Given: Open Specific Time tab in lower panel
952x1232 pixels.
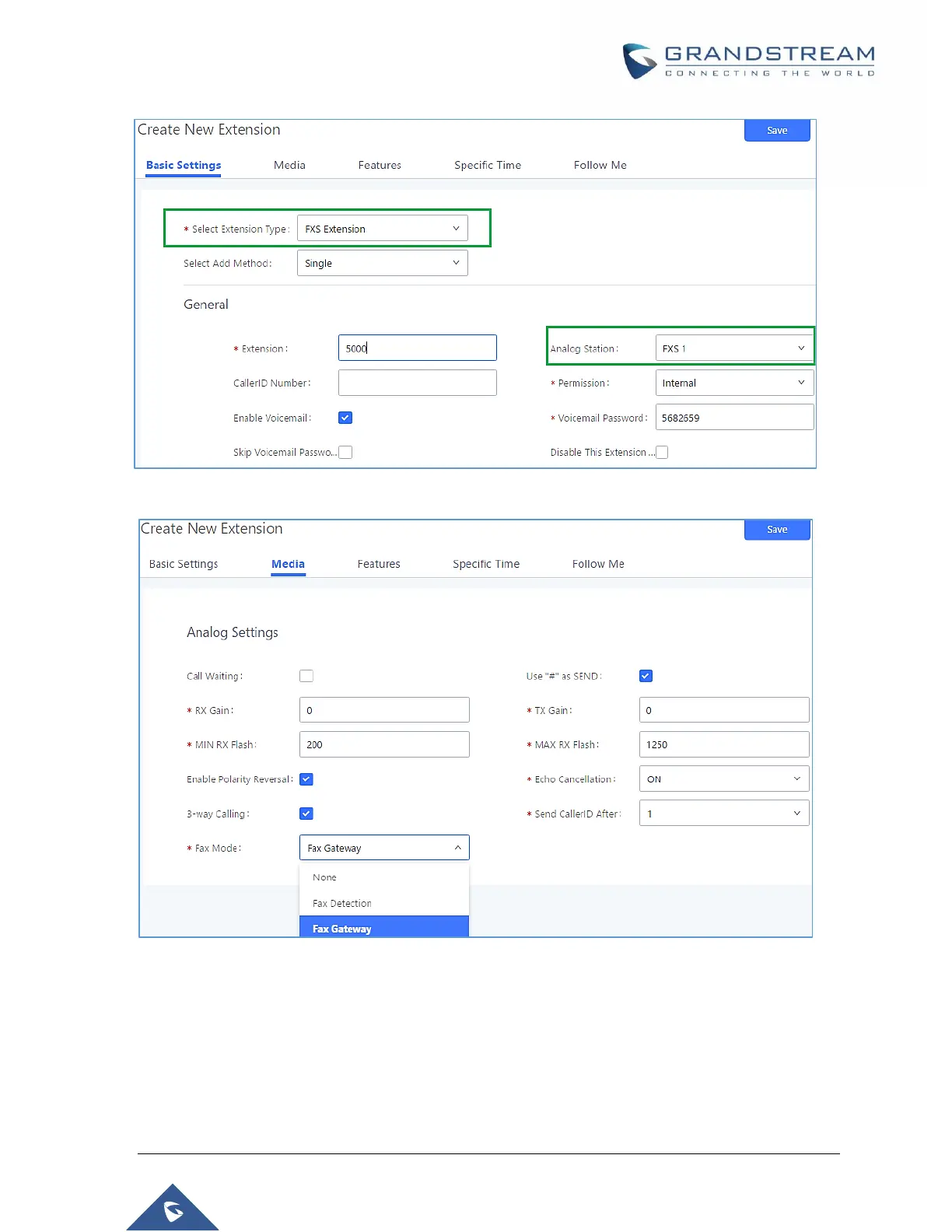Looking at the screenshot, I should [486, 564].
